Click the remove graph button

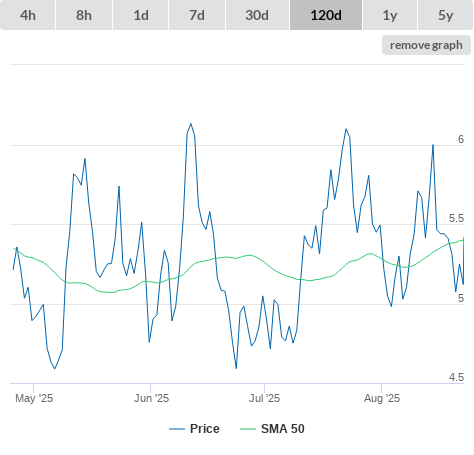[426, 45]
